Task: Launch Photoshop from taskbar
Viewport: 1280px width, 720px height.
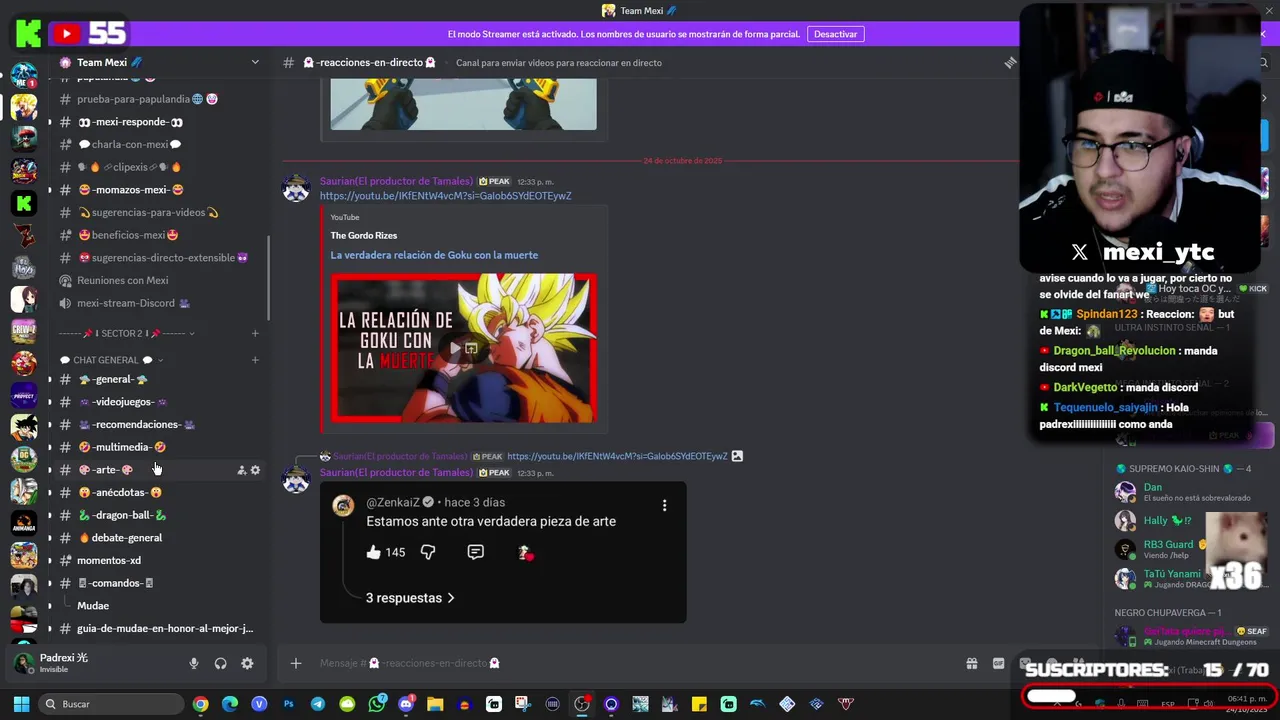Action: tap(289, 704)
